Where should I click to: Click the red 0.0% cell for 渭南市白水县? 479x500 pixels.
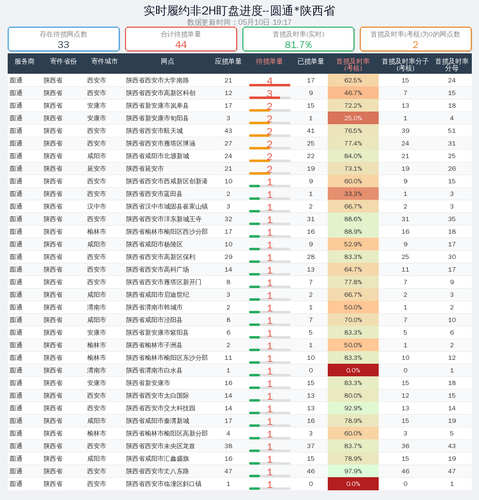(353, 370)
